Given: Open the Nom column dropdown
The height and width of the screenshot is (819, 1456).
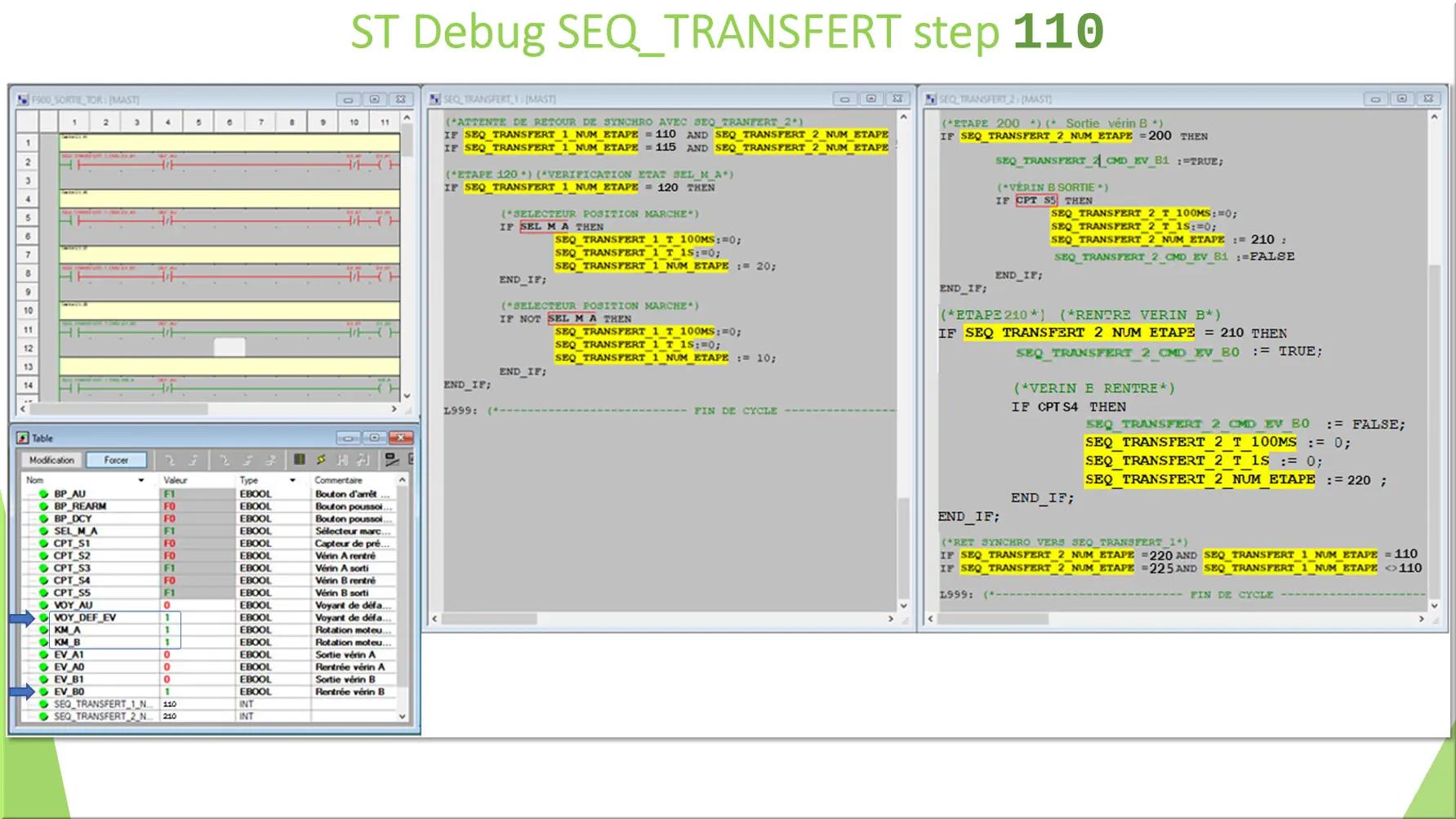Looking at the screenshot, I should coord(140,480).
